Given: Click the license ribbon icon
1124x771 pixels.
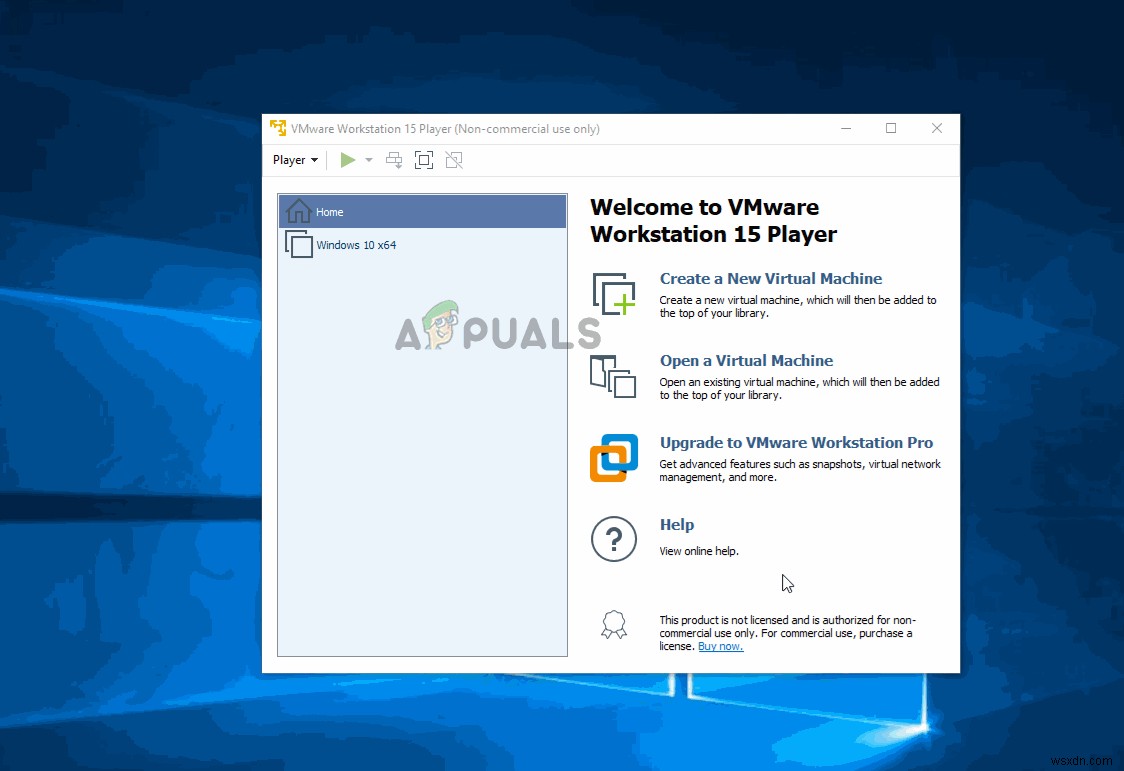Looking at the screenshot, I should pos(613,625).
